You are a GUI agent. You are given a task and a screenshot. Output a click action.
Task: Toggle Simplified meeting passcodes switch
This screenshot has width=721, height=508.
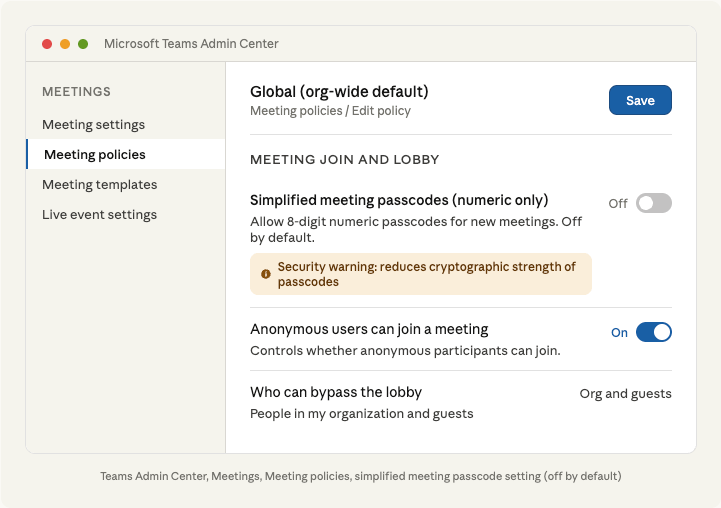click(654, 203)
